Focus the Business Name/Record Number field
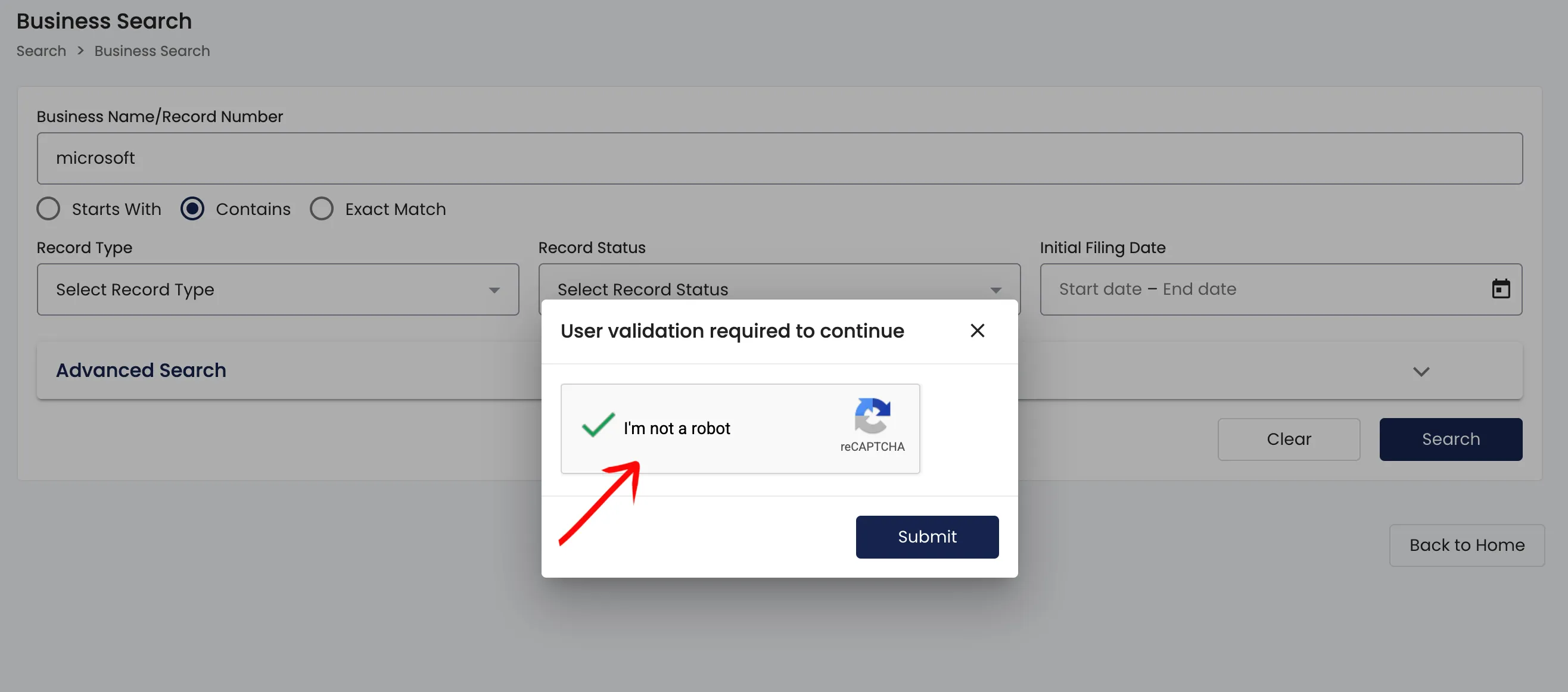 pos(780,158)
